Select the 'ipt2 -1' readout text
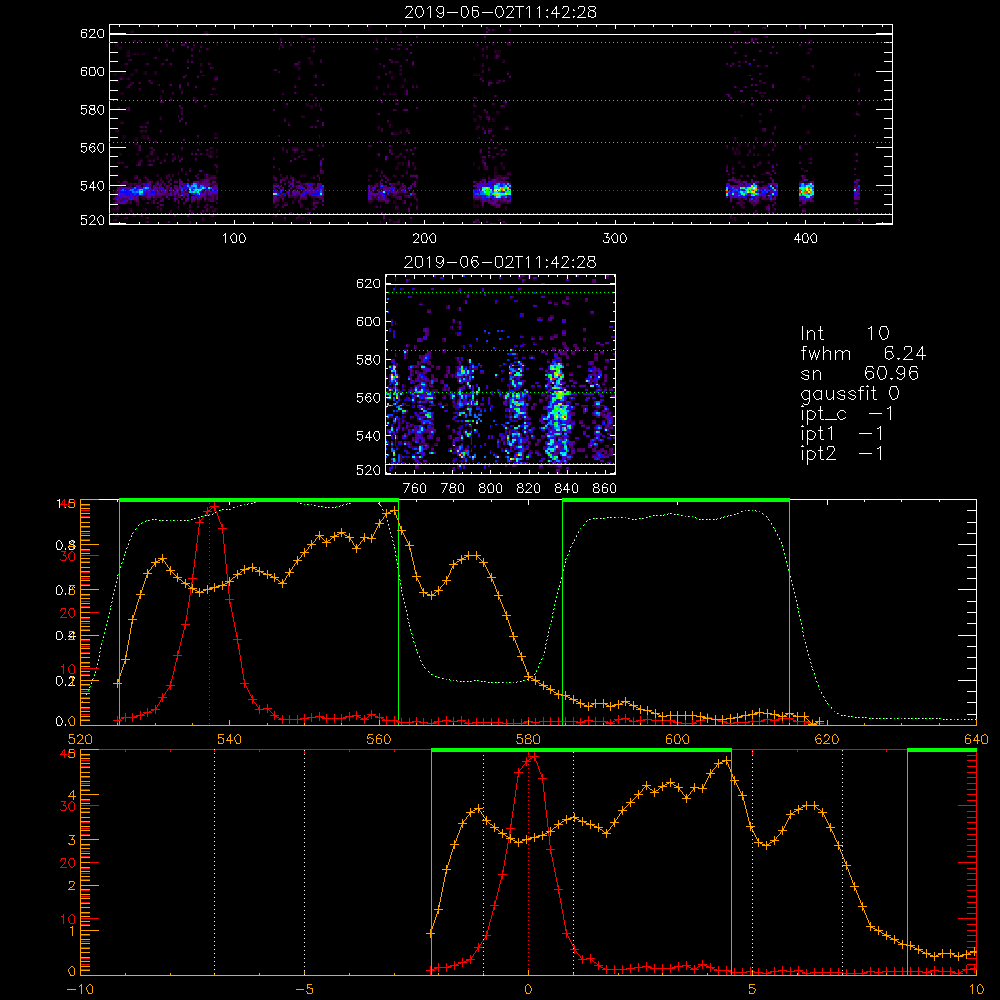1000x1000 pixels. 842,454
